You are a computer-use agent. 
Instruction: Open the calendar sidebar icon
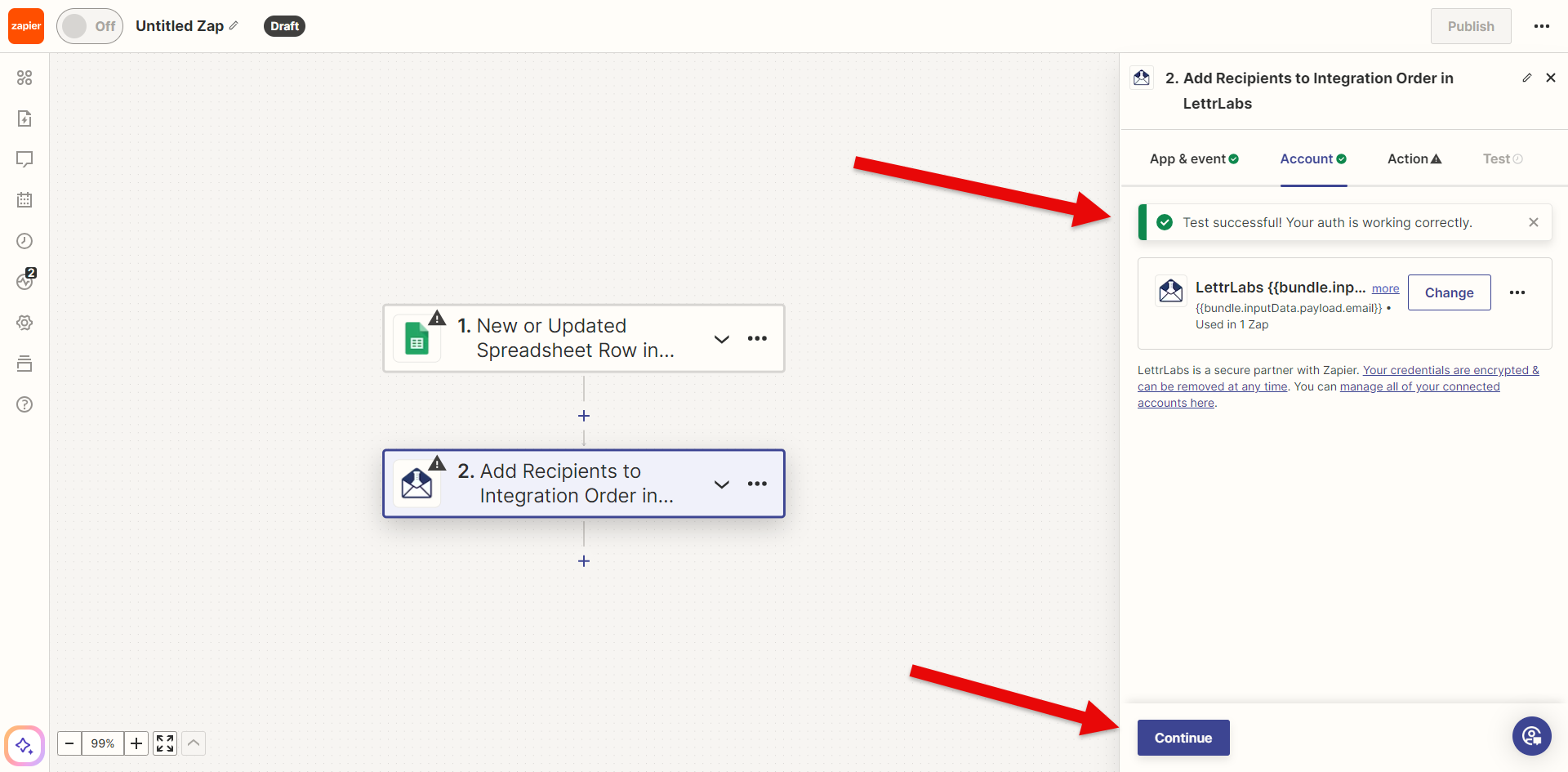coord(24,200)
